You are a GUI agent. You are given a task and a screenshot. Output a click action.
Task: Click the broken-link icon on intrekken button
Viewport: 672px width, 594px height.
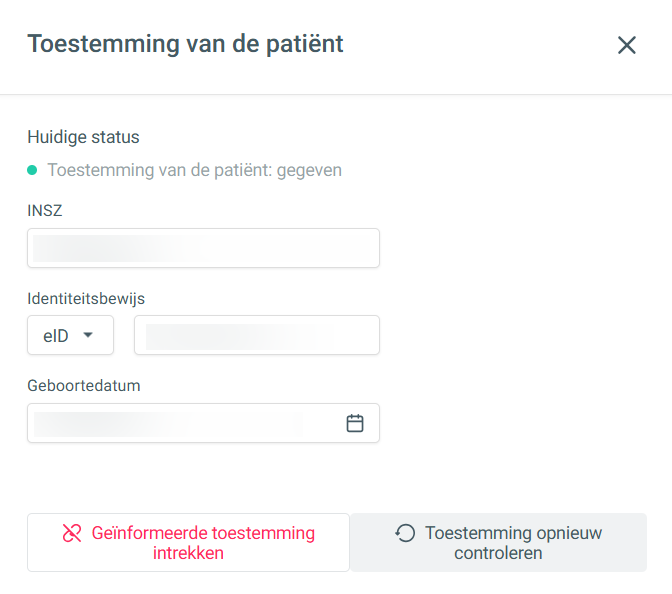coord(72,533)
